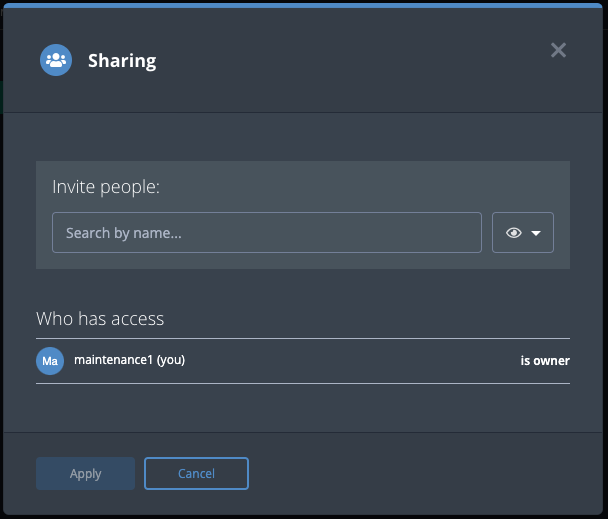This screenshot has height=519, width=608.
Task: Click the Sharing group icon in header
Action: click(x=56, y=60)
